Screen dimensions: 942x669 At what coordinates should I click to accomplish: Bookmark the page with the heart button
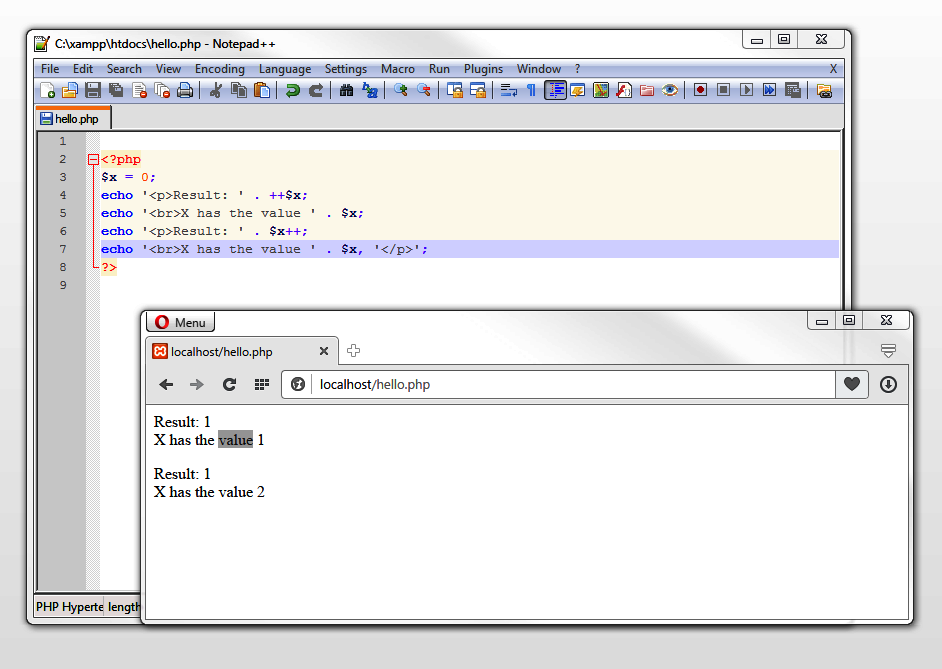[851, 384]
